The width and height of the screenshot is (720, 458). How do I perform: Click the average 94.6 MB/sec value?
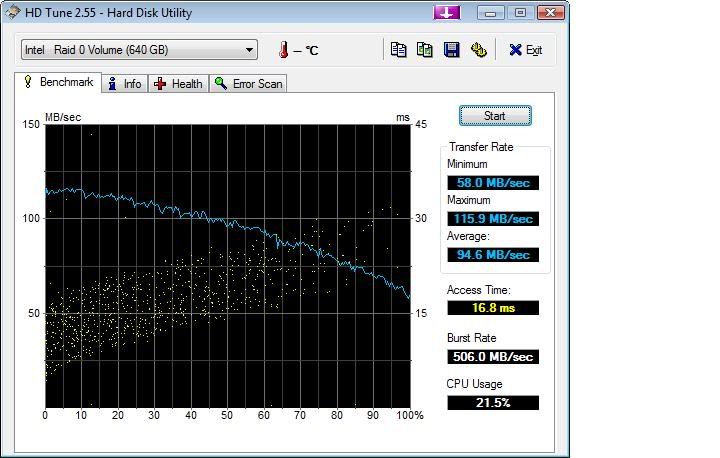[x=493, y=254]
